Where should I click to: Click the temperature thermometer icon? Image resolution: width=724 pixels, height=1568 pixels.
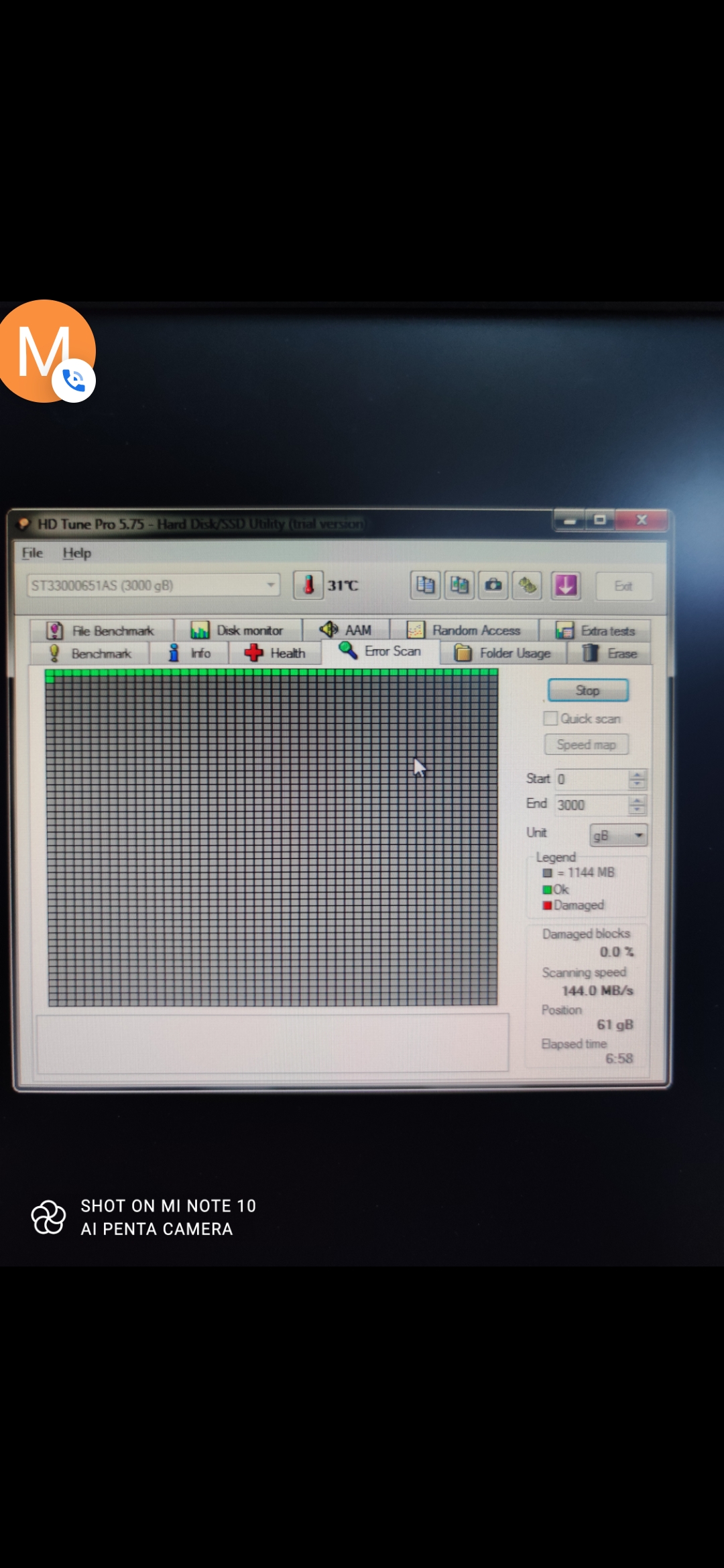click(308, 585)
